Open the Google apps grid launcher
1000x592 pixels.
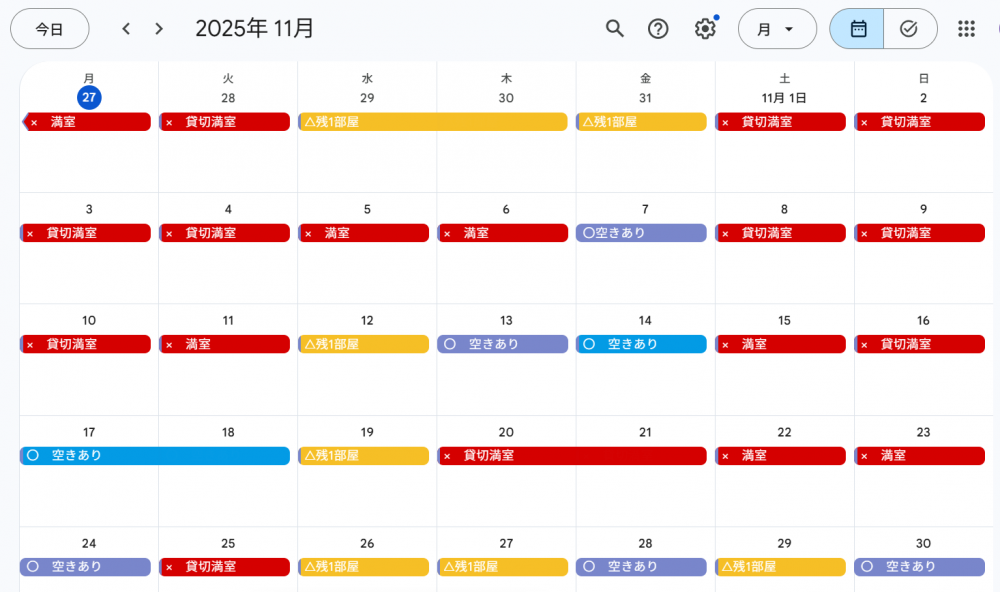pos(966,29)
